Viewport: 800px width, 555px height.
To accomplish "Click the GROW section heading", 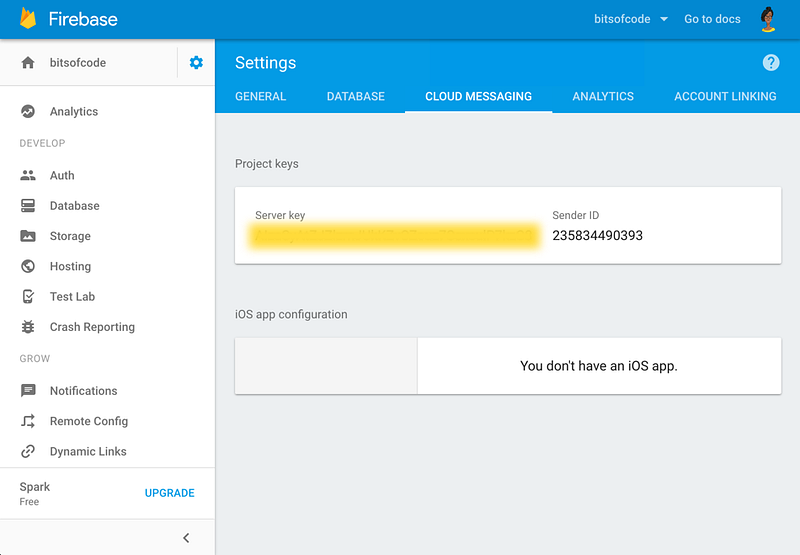I will point(35,359).
